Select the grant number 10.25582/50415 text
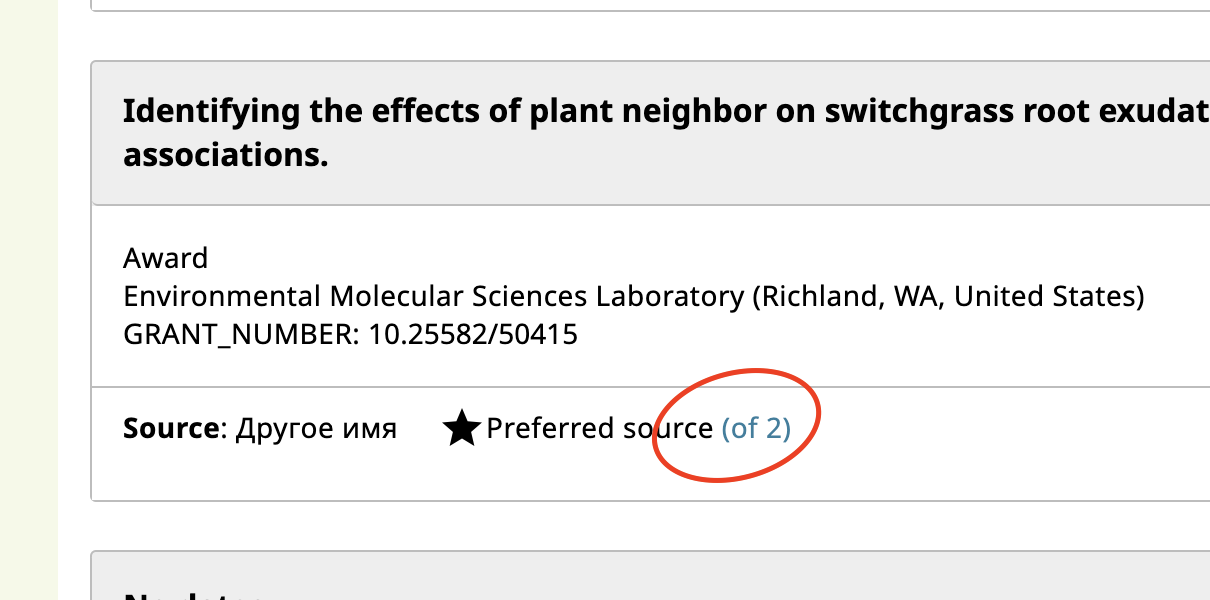The width and height of the screenshot is (1210, 600). click(x=350, y=334)
